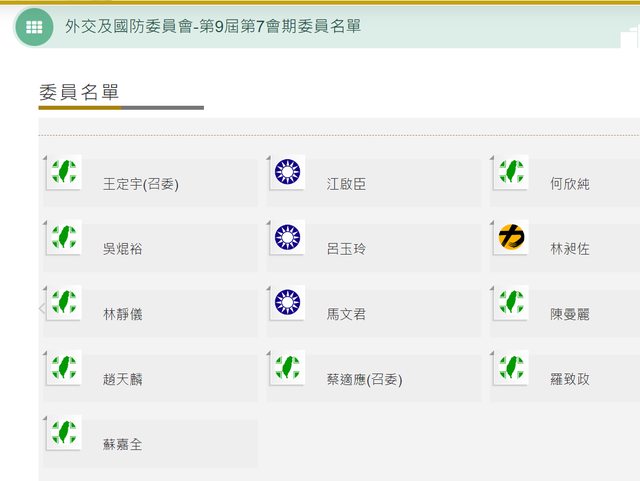Open member 江啟臣 profile link
The height and width of the screenshot is (481, 640).
pos(346,184)
